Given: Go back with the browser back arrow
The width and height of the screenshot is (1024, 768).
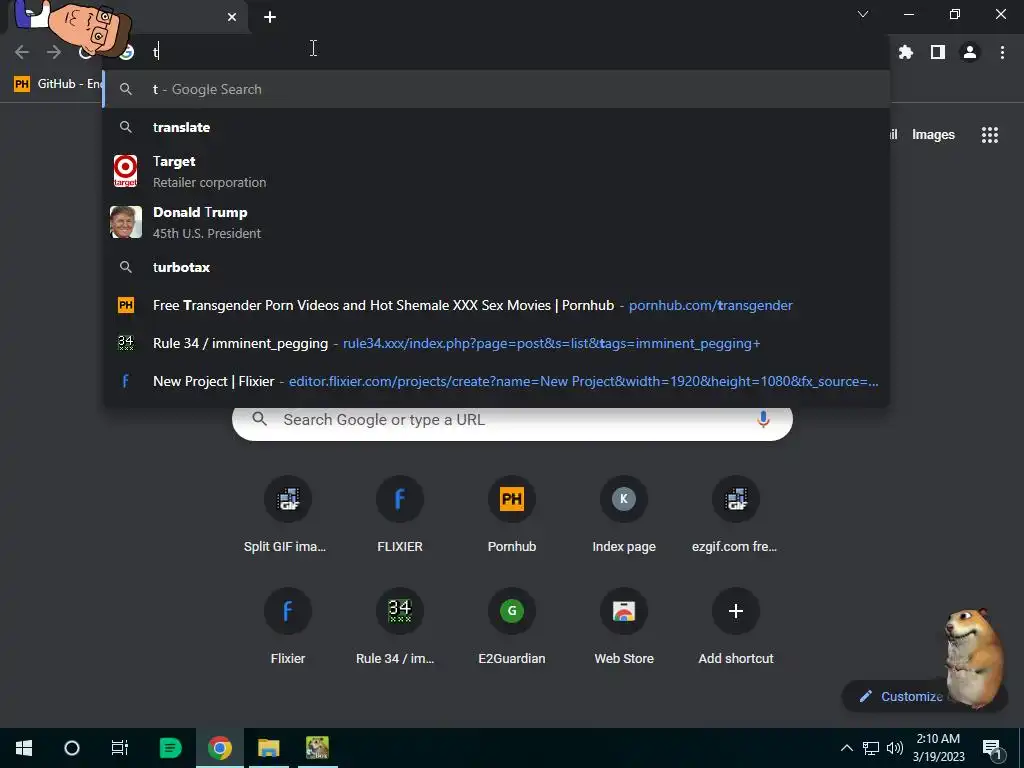Looking at the screenshot, I should tap(22, 52).
